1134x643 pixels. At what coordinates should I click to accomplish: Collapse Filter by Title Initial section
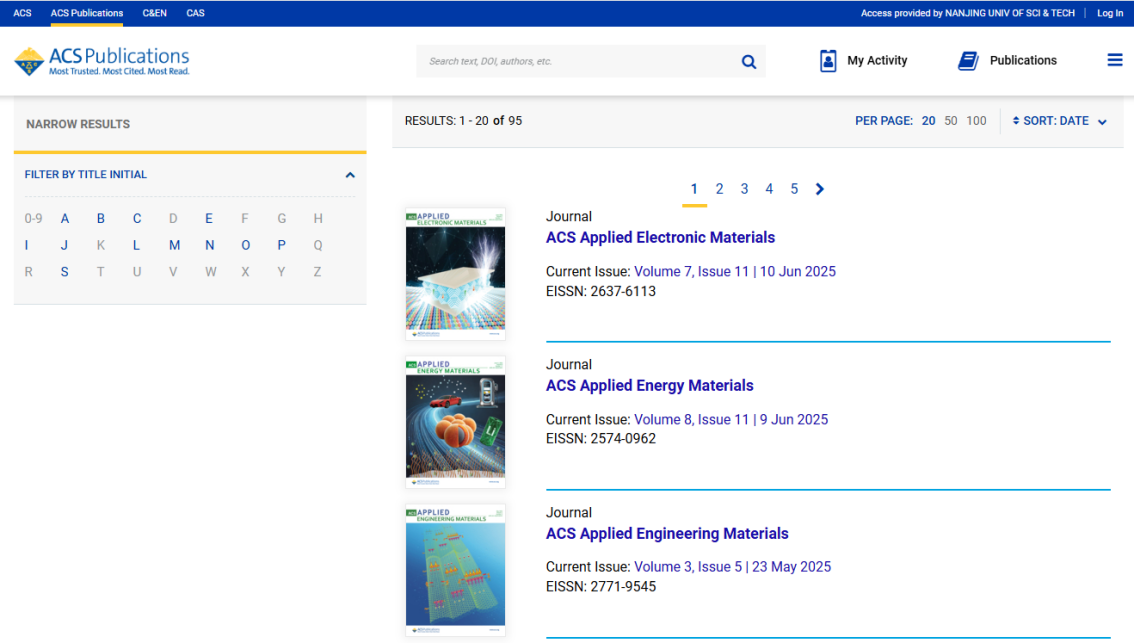350,175
